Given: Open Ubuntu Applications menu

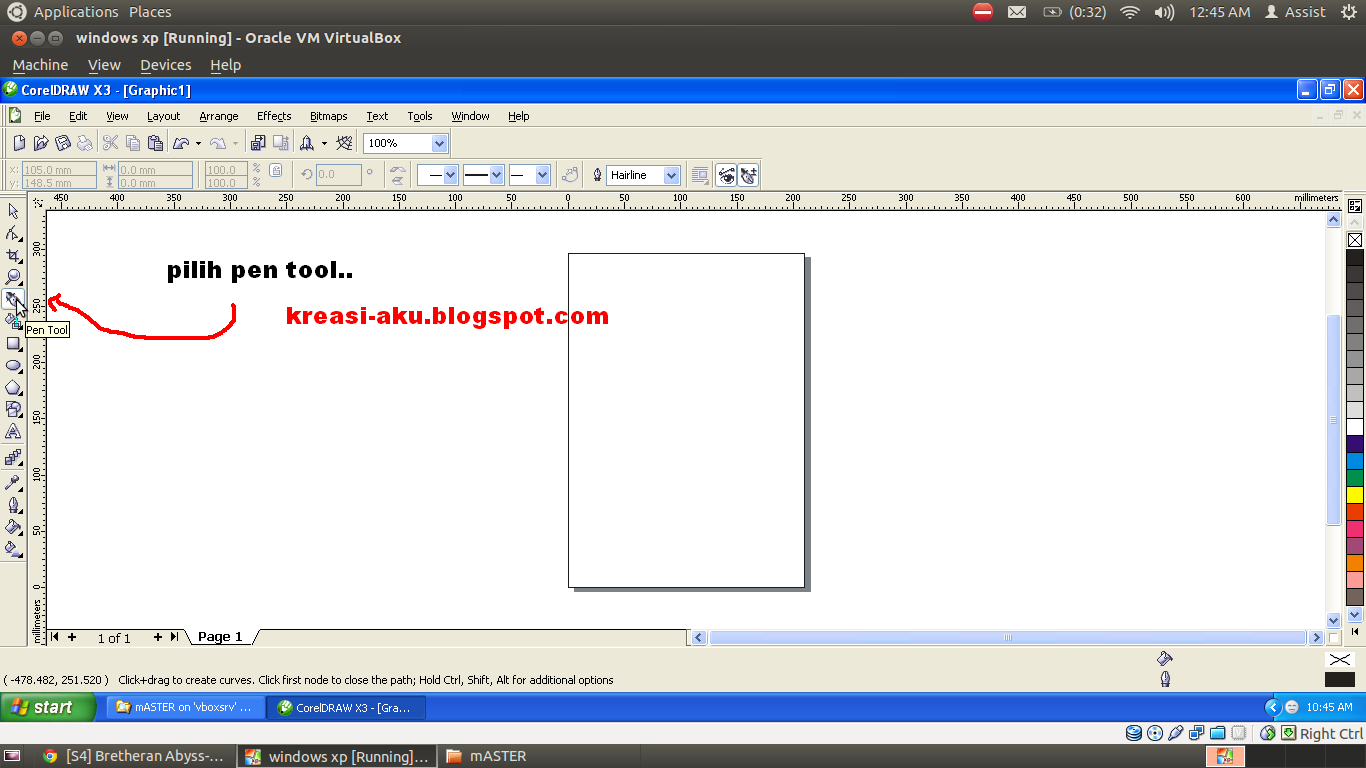Looking at the screenshot, I should point(76,12).
